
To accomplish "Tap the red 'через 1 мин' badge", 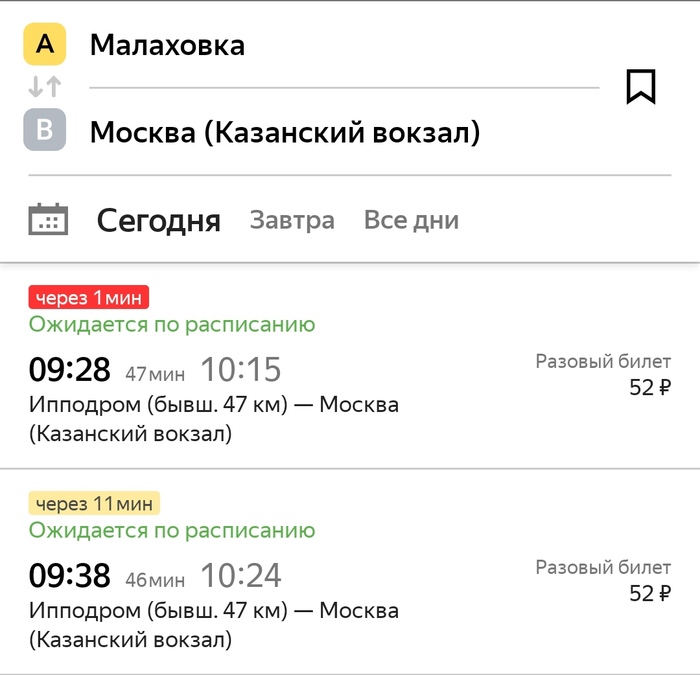I will click(89, 297).
